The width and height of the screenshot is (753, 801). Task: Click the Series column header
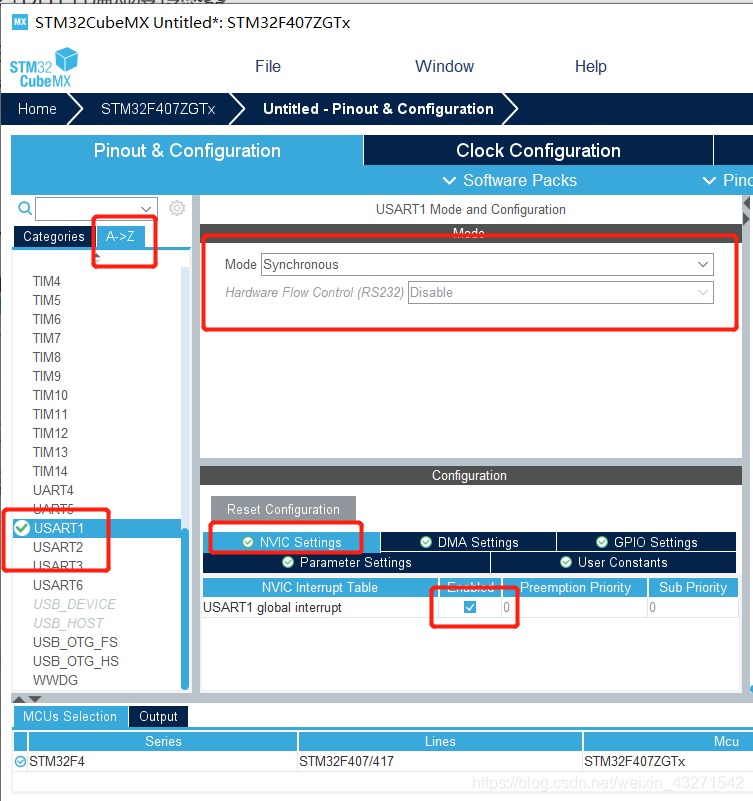point(163,741)
